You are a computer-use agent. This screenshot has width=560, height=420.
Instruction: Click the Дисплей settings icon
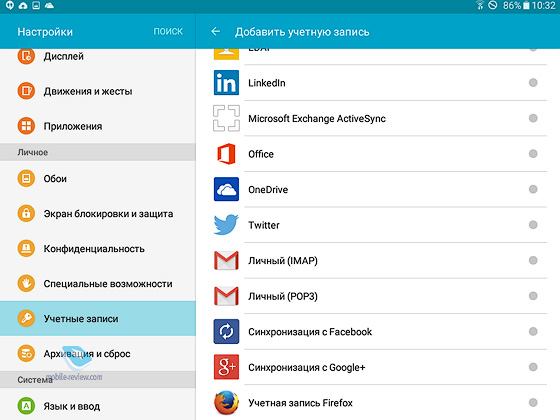(x=26, y=56)
